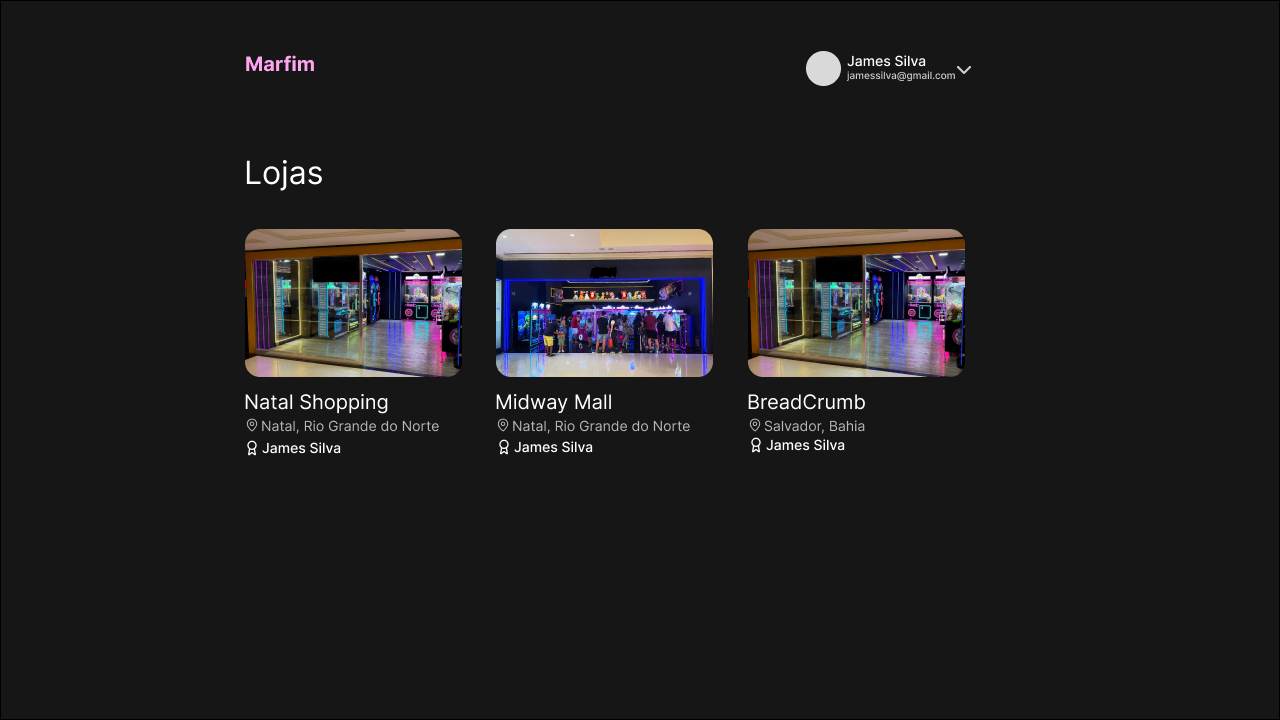Select the Midway Mall store title
The image size is (1280, 720).
pyautogui.click(x=553, y=402)
